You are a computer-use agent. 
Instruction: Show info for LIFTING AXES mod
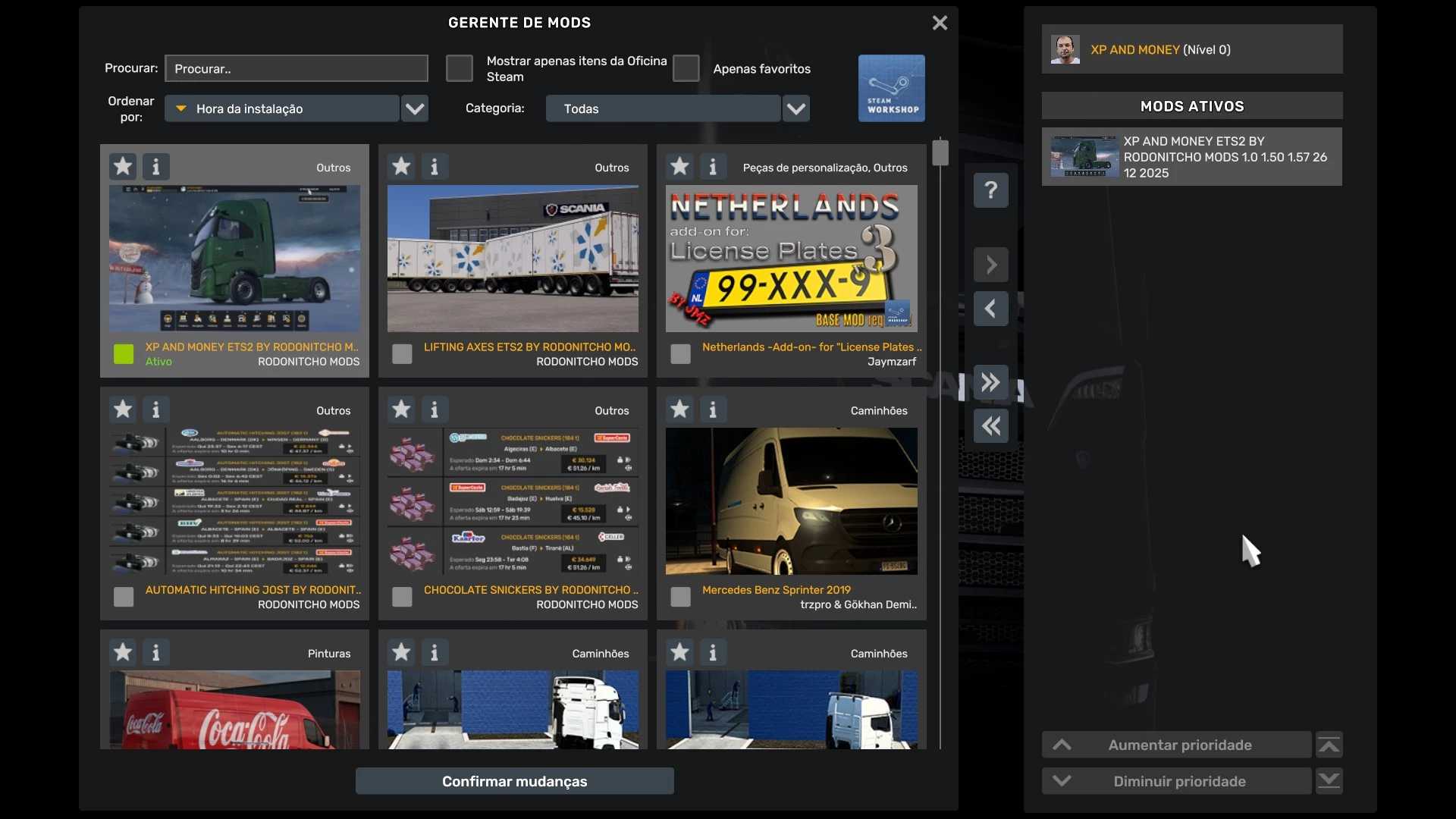tap(435, 166)
